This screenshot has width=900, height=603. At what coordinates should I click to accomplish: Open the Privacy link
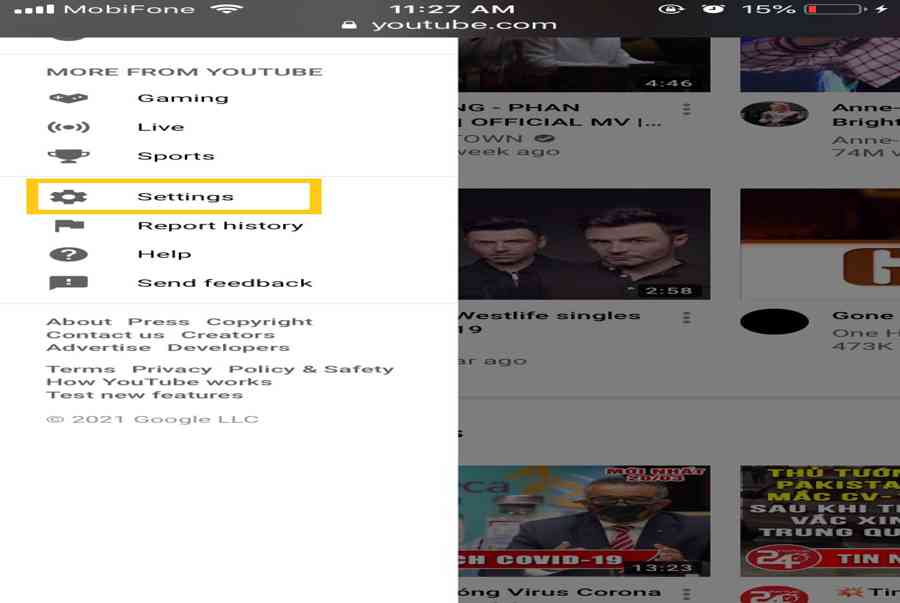click(x=172, y=369)
